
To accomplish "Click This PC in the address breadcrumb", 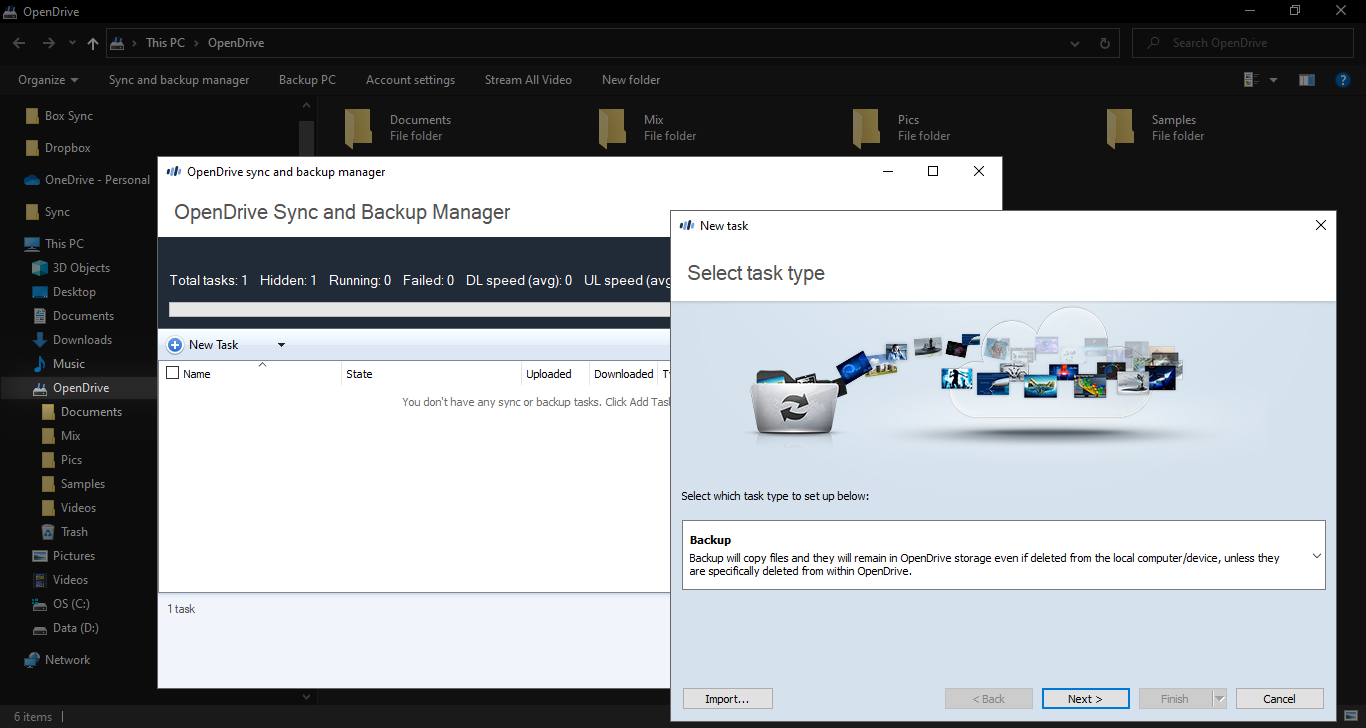I will pyautogui.click(x=164, y=43).
